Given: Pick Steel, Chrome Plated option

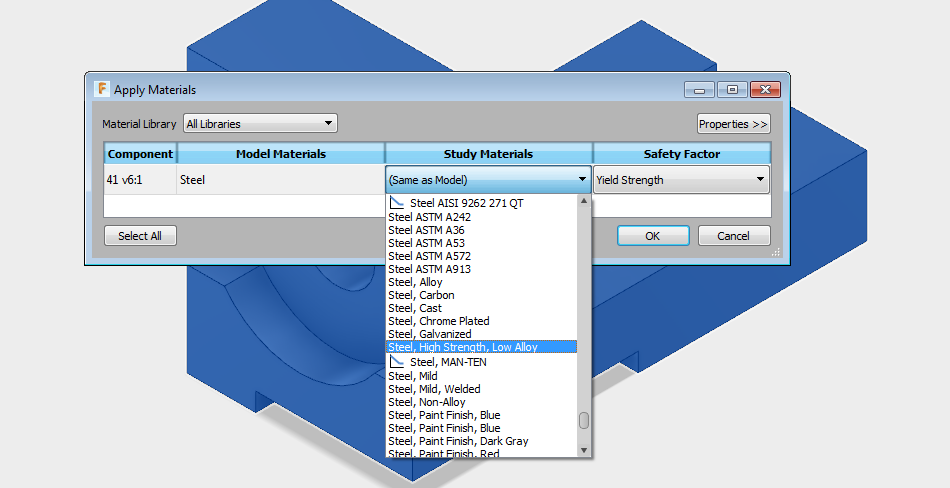Looking at the screenshot, I should pyautogui.click(x=438, y=321).
